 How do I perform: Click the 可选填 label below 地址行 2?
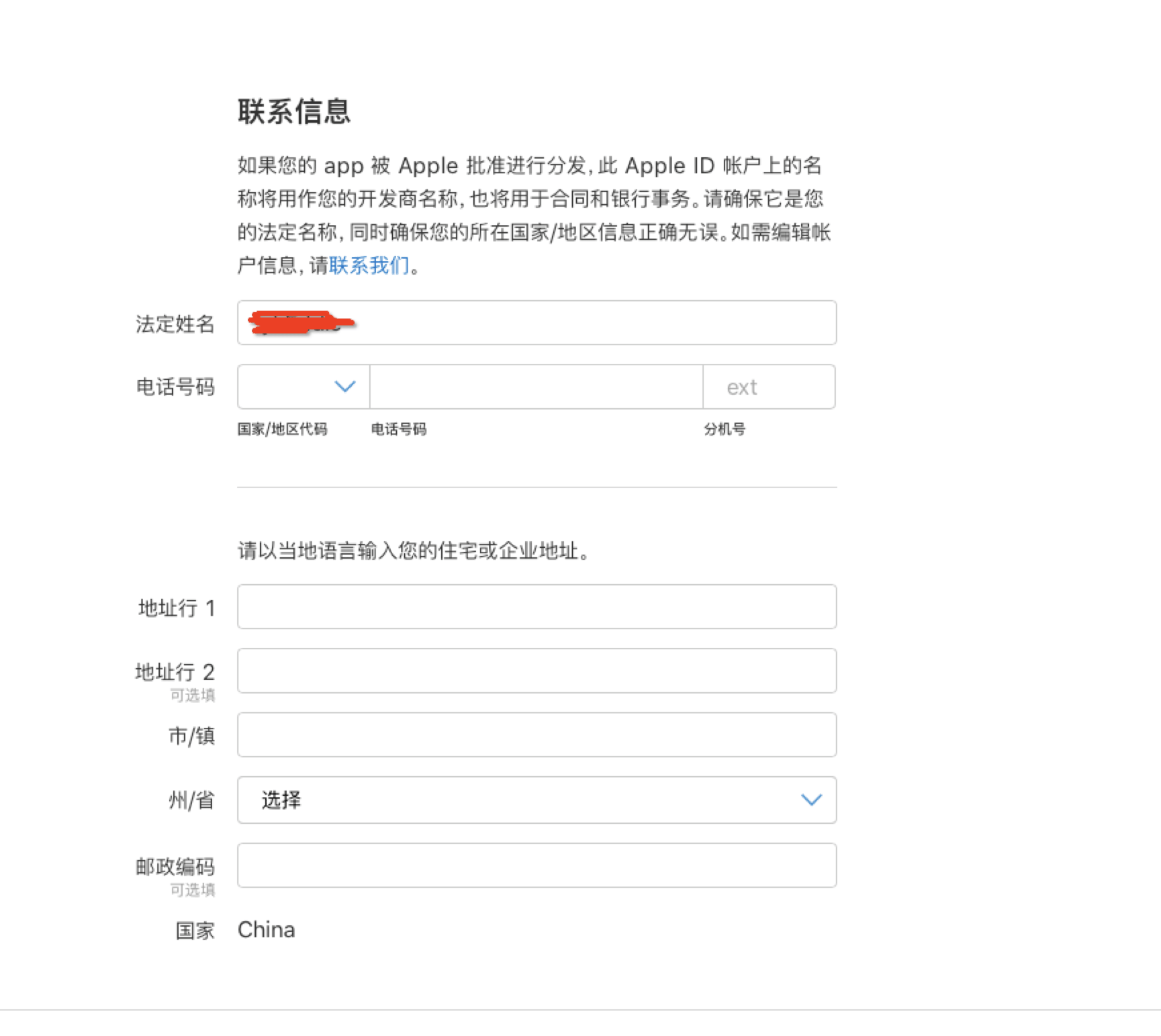click(x=193, y=696)
